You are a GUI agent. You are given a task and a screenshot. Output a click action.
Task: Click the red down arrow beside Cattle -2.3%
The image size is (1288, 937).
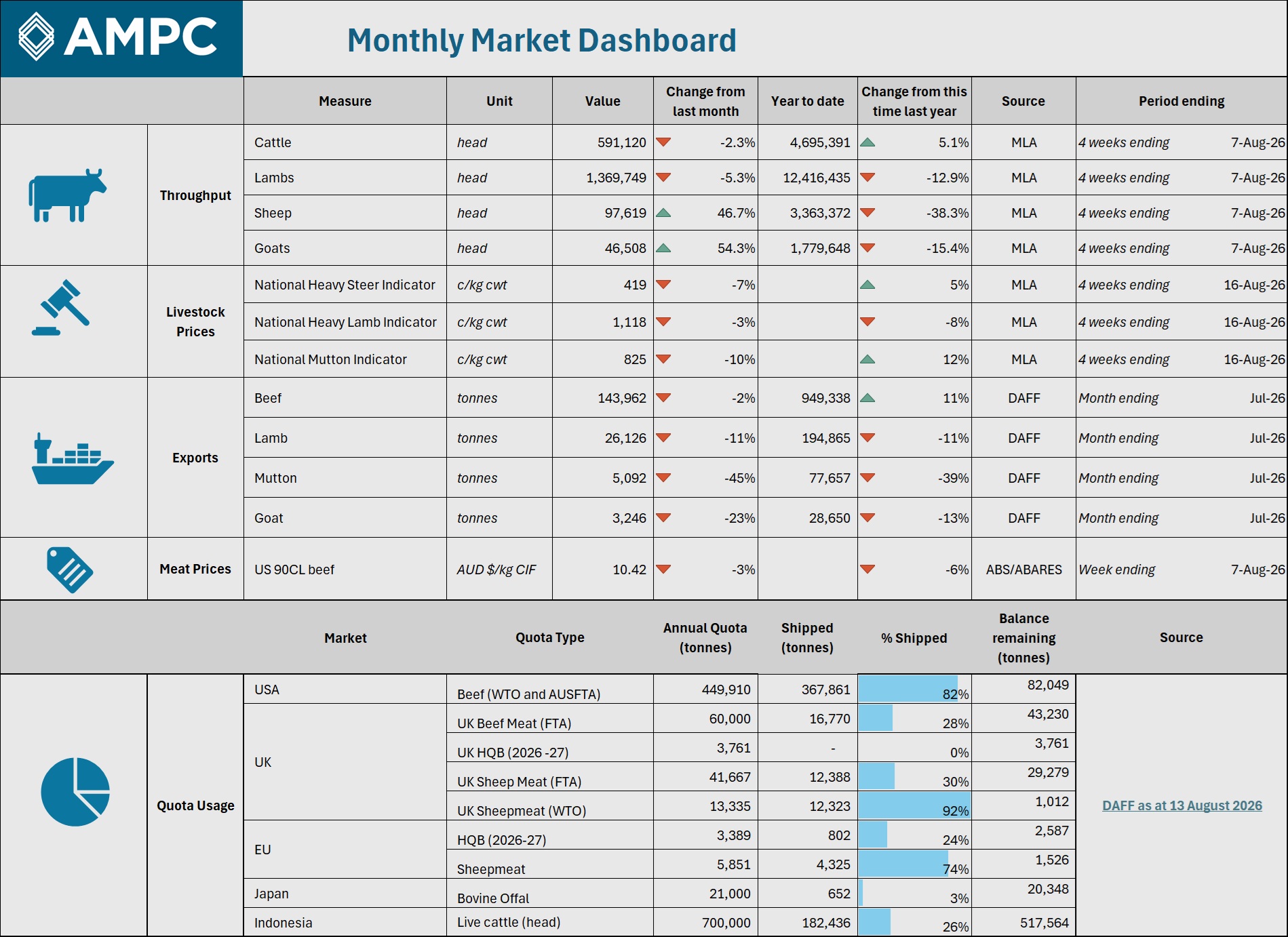pyautogui.click(x=663, y=142)
